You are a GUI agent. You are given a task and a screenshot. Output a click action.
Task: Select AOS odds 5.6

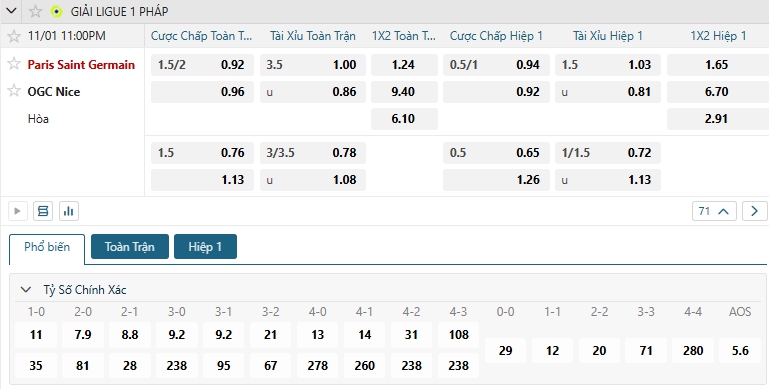pyautogui.click(x=740, y=350)
